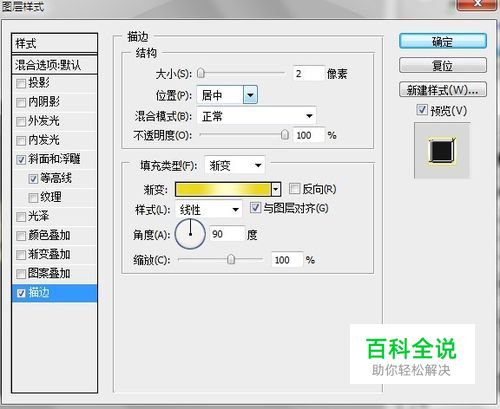This screenshot has height=409, width=500.
Task: Click the angle dial control
Action: (x=190, y=234)
